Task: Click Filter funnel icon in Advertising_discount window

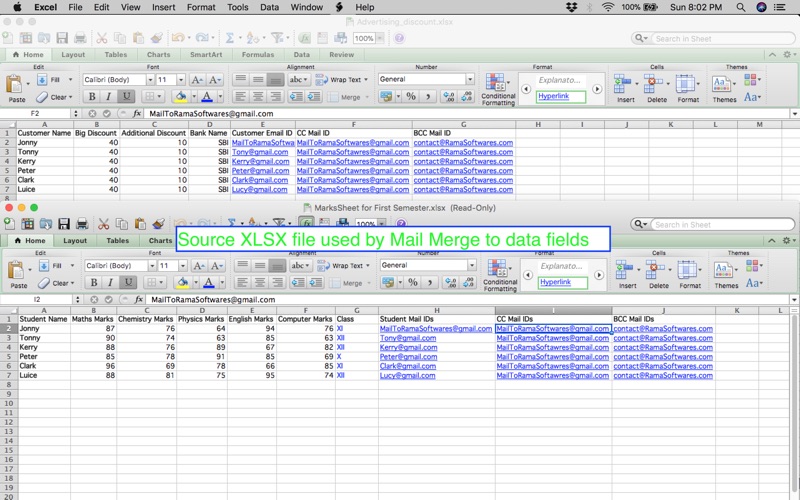Action: pyautogui.click(x=277, y=38)
